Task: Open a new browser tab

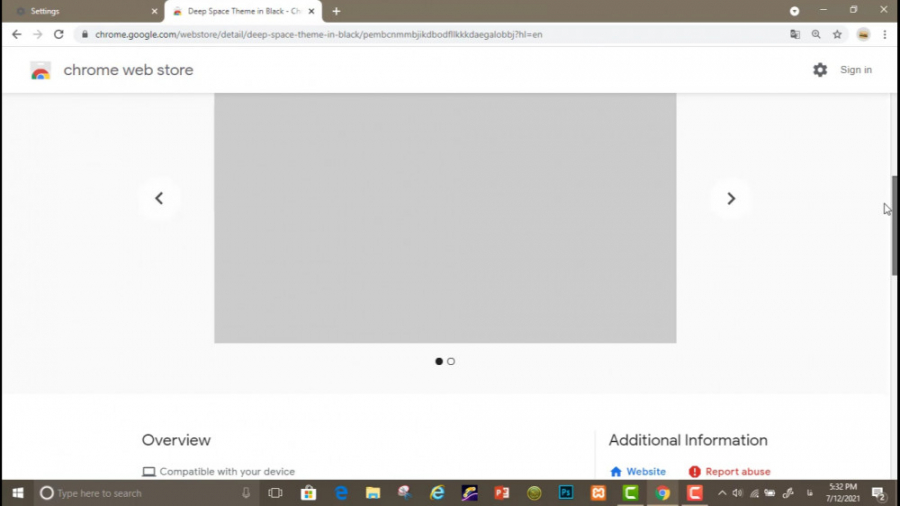Action: (336, 11)
